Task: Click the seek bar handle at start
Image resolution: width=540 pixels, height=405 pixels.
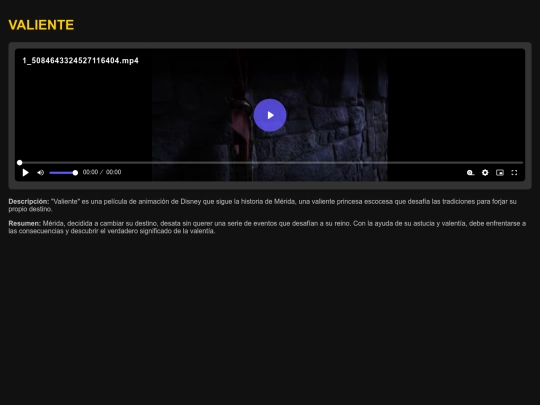Action: tap(20, 163)
